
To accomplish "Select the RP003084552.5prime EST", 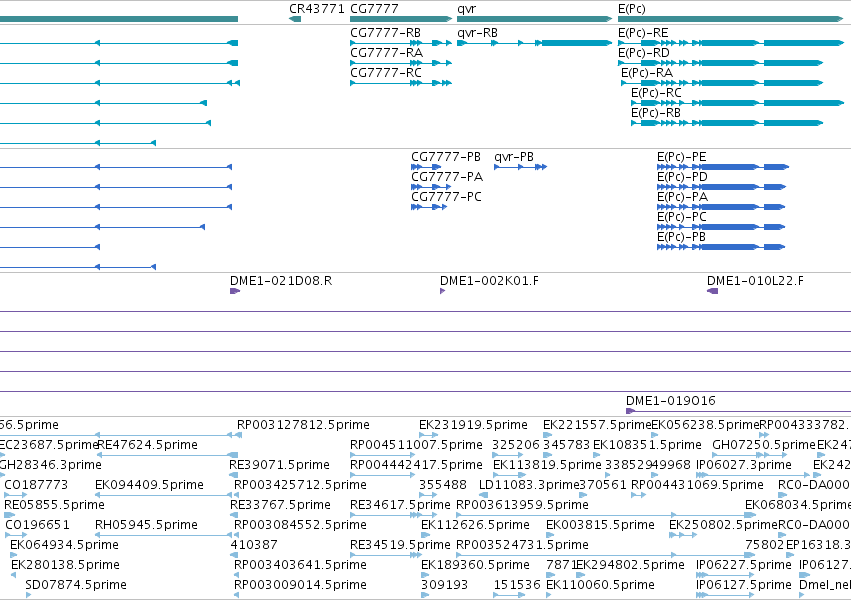I will point(237,535).
